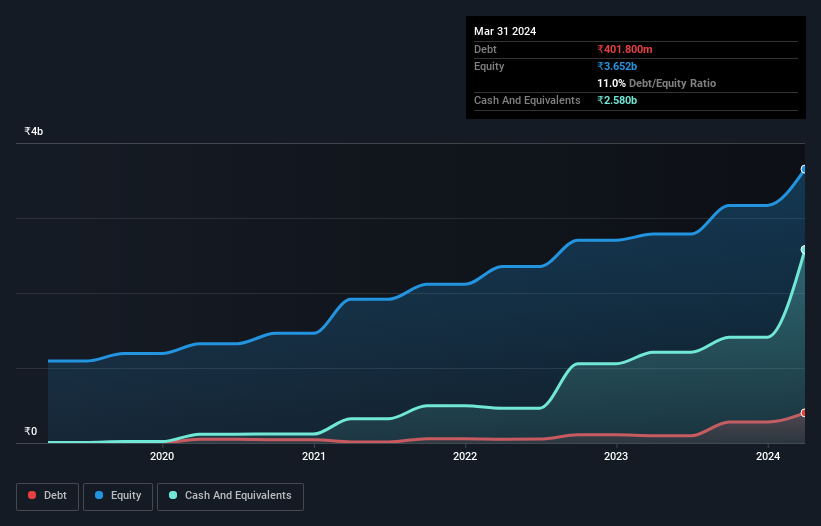Toggle the Equity series legend button
Viewport: 821px width, 526px height.
[118, 496]
